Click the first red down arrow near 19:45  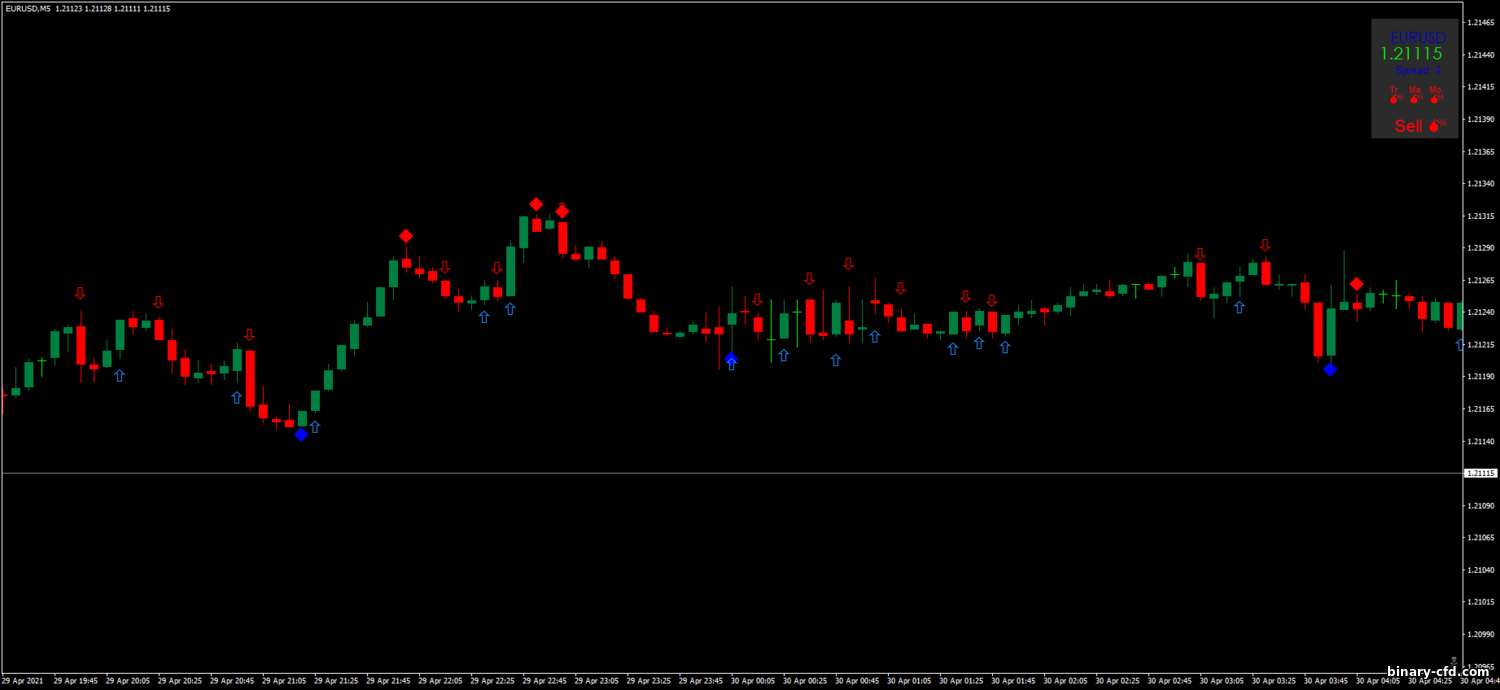click(x=80, y=293)
